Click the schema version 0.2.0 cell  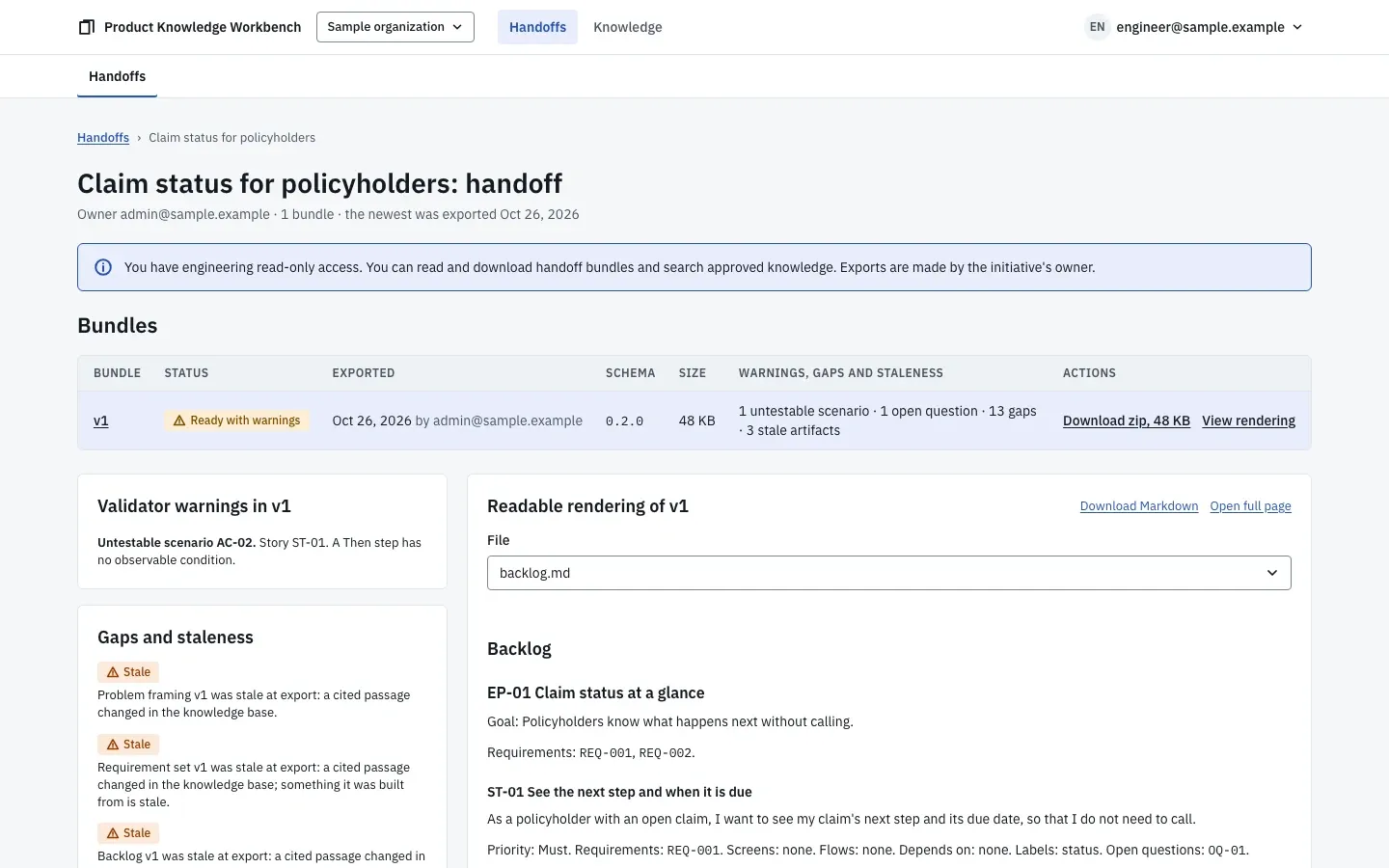click(x=624, y=421)
